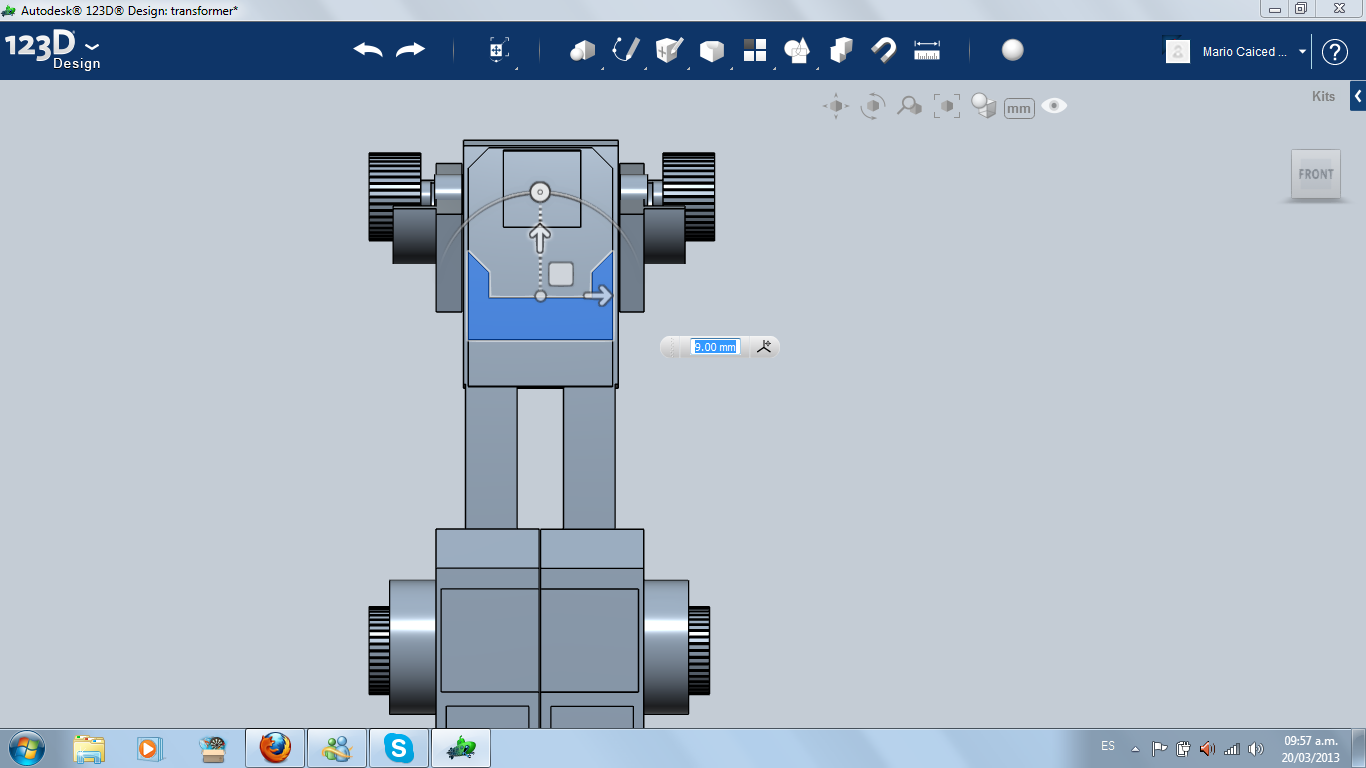Click the reposition triad icon beside 9.00 mm
Screen dimensions: 1366x768
[x=765, y=347]
